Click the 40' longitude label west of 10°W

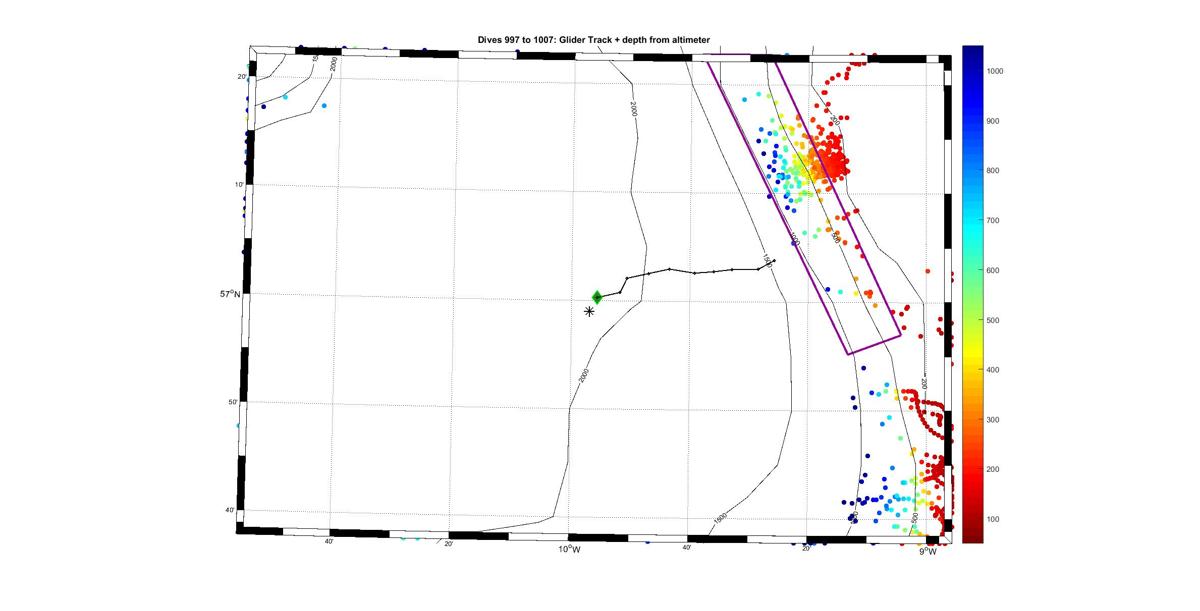329,542
